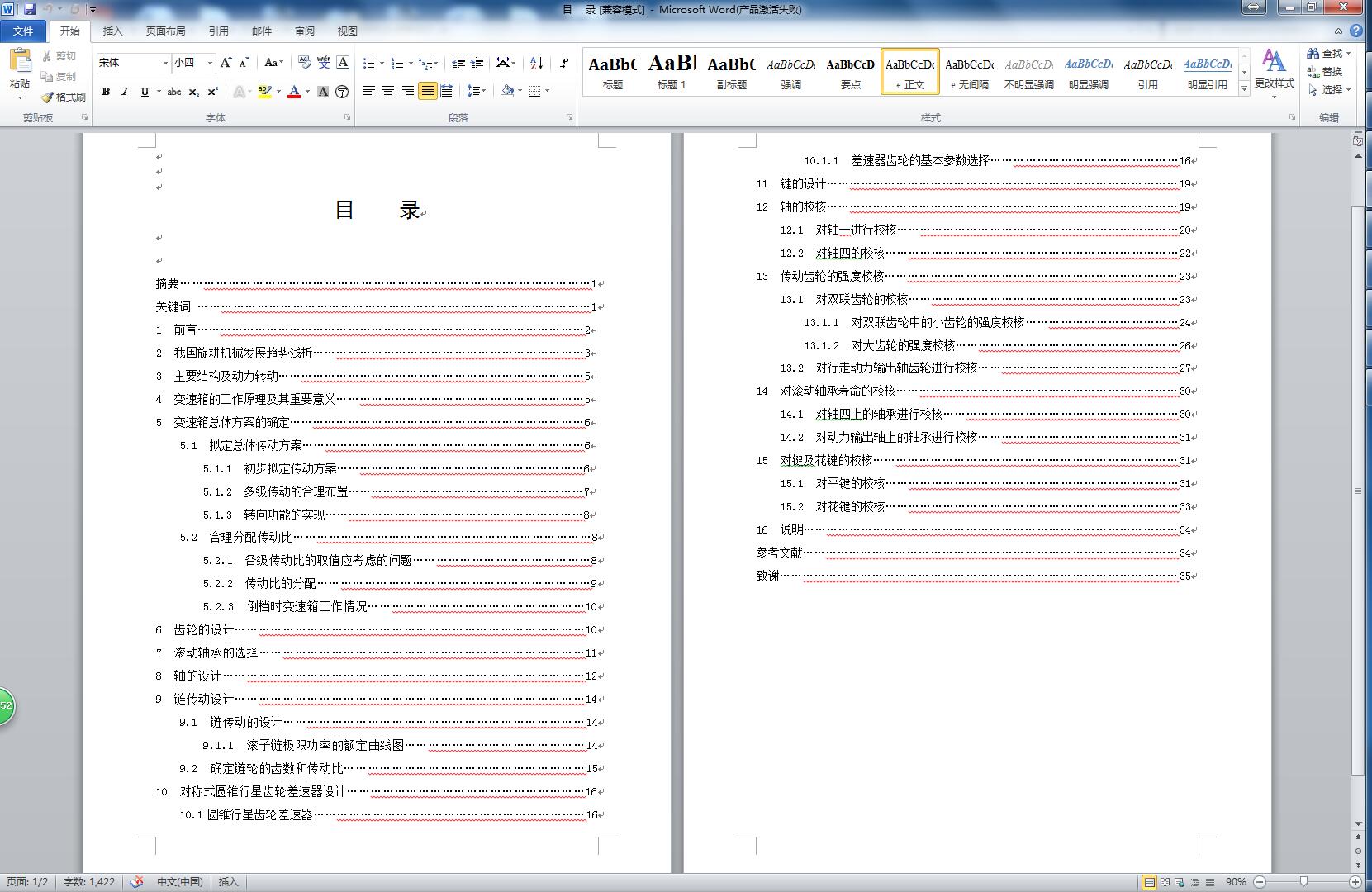The width and height of the screenshot is (1372, 892).
Task: Click the vertical scrollbar down arrow
Action: [x=1358, y=823]
